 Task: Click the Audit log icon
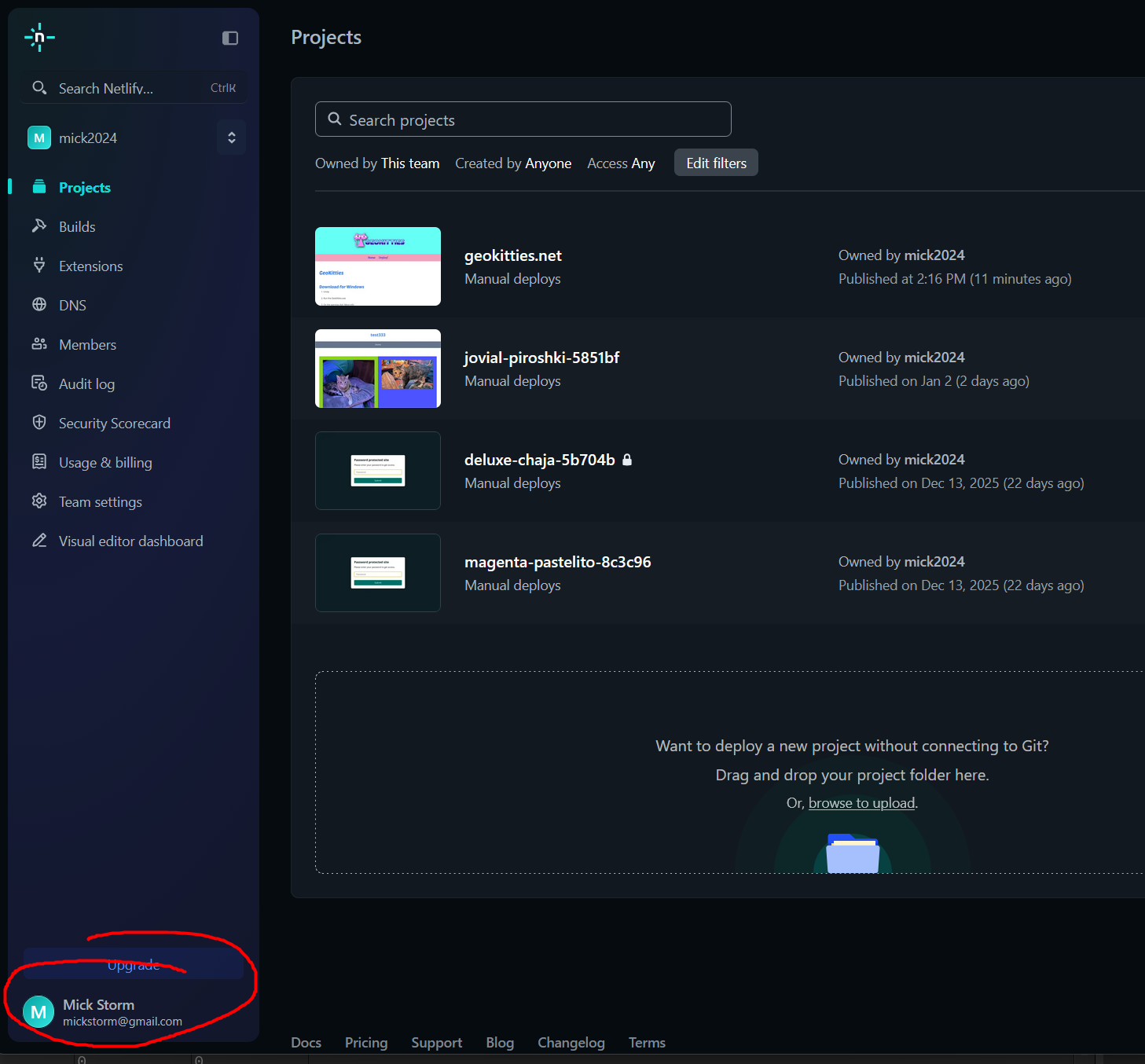tap(39, 383)
